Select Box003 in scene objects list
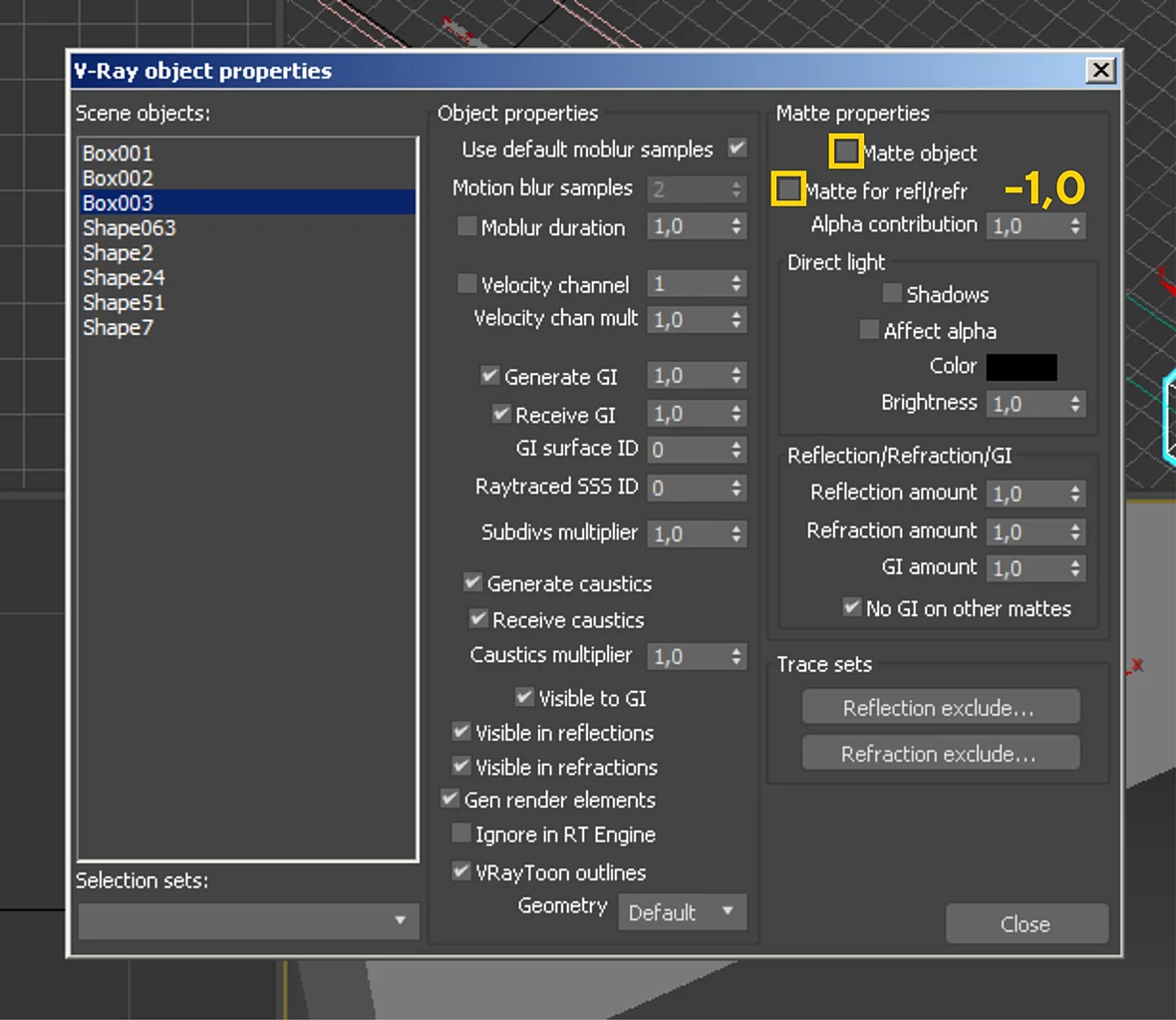 (x=247, y=202)
